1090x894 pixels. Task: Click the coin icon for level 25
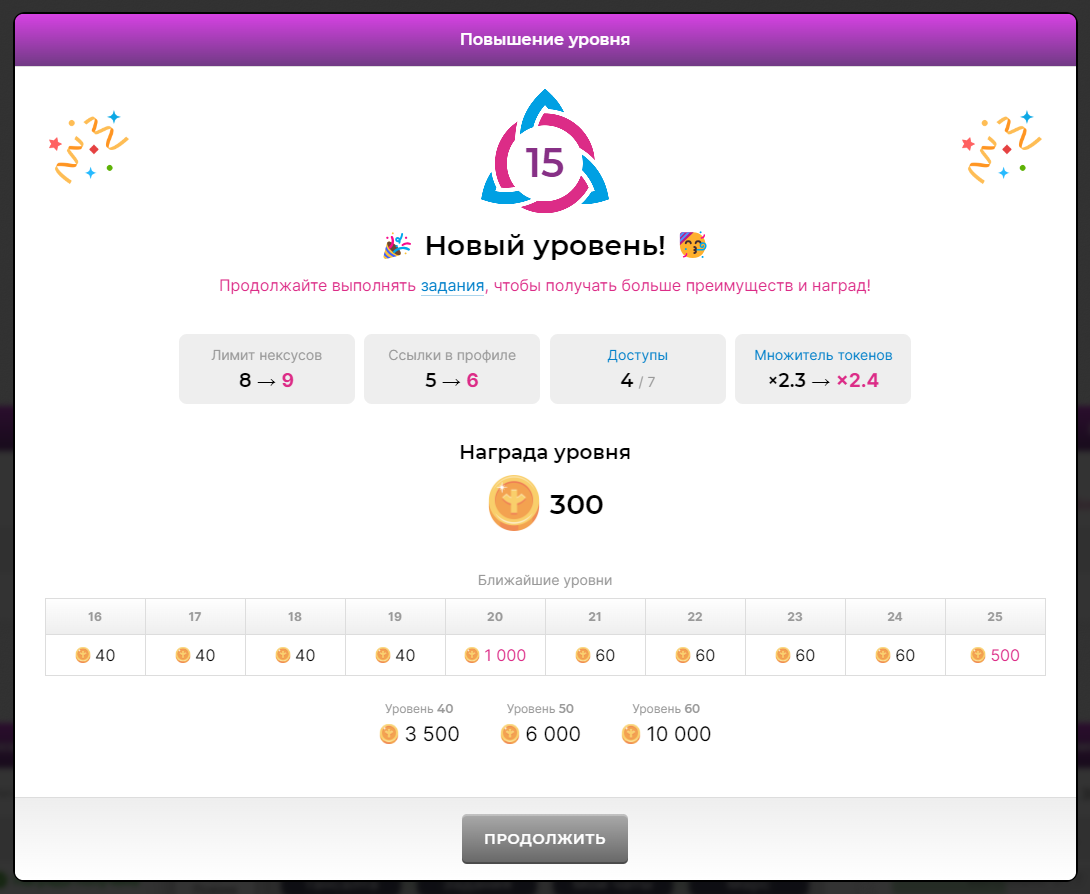[978, 656]
